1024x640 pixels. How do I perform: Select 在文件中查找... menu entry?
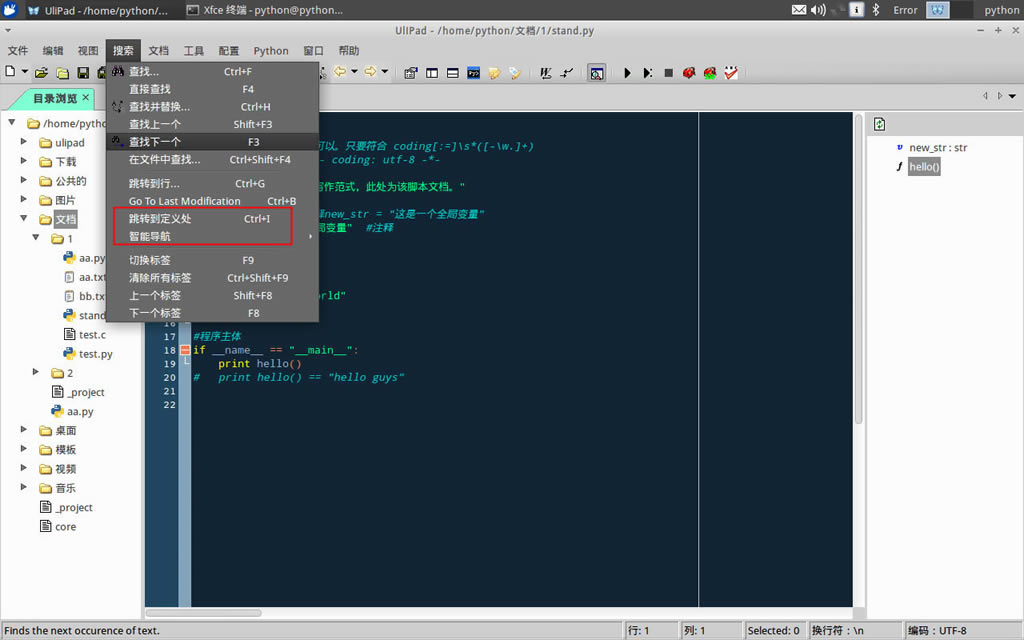click(165, 160)
